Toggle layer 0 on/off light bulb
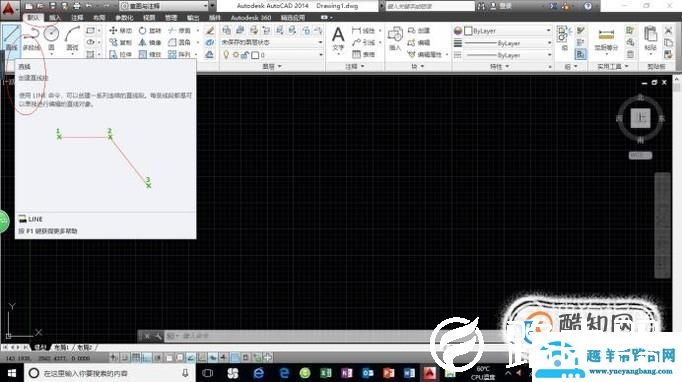The width and height of the screenshot is (682, 382). tap(226, 55)
